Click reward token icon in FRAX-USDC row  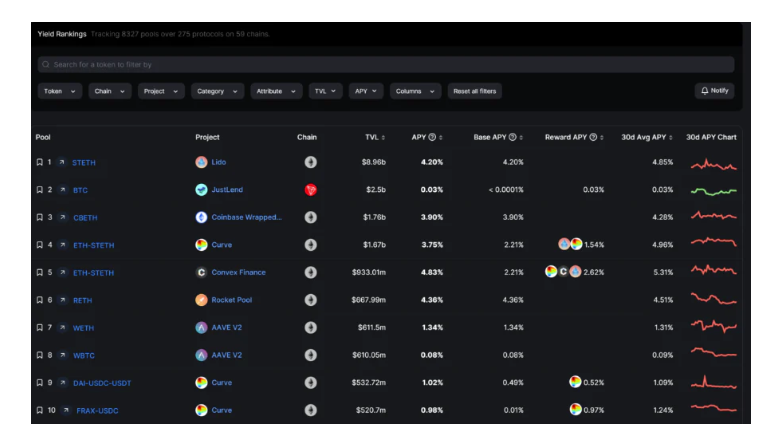(x=576, y=409)
